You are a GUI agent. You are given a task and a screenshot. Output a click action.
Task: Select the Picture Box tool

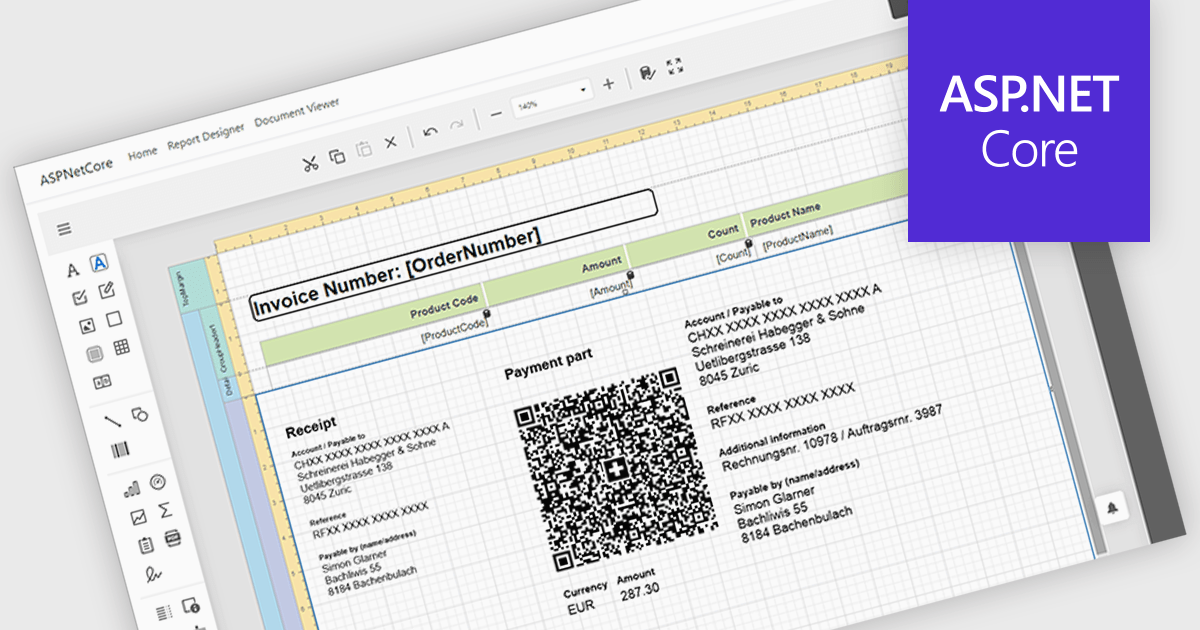click(90, 325)
